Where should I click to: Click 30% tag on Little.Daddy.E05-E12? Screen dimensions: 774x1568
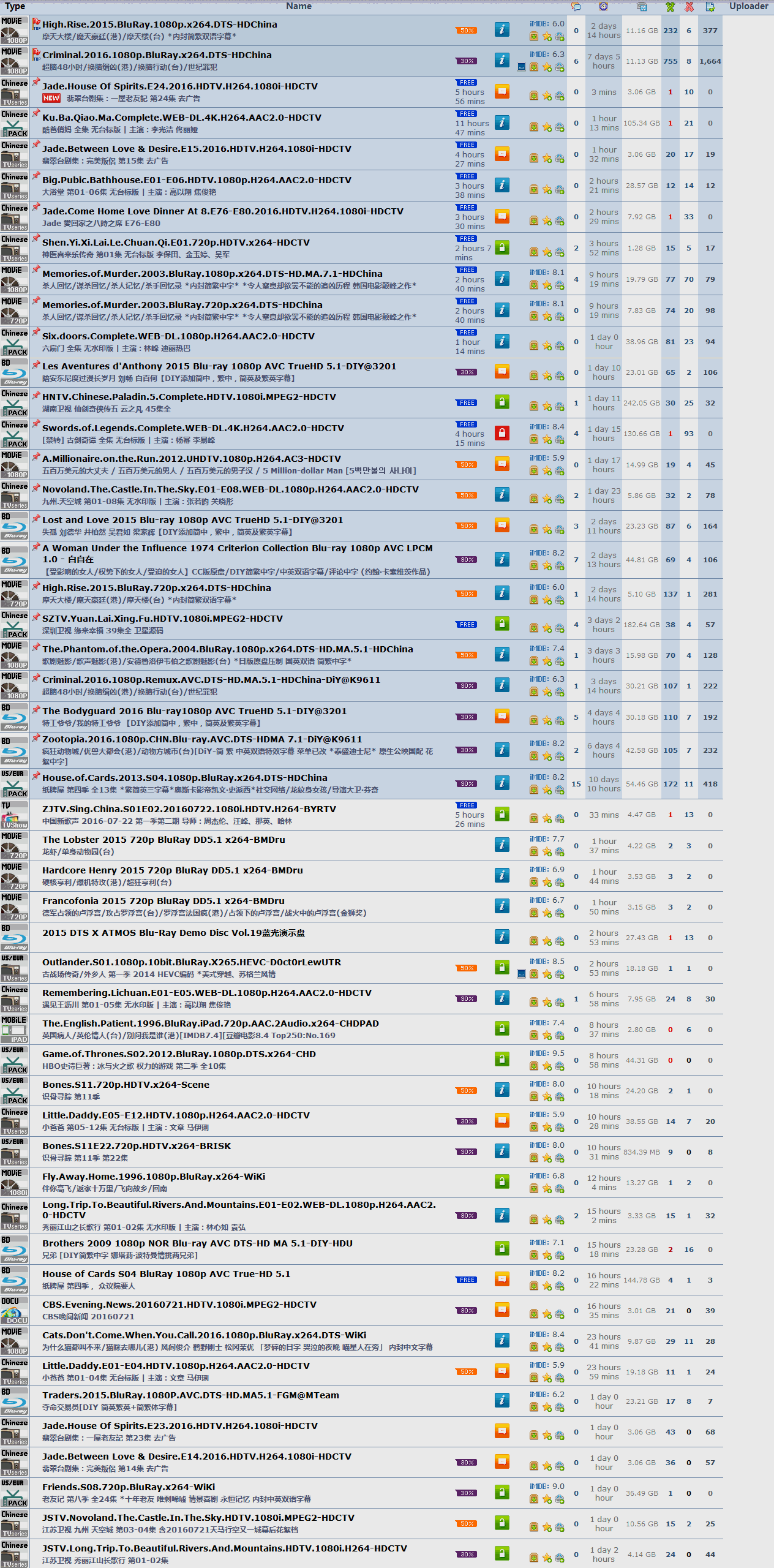coord(467,1121)
